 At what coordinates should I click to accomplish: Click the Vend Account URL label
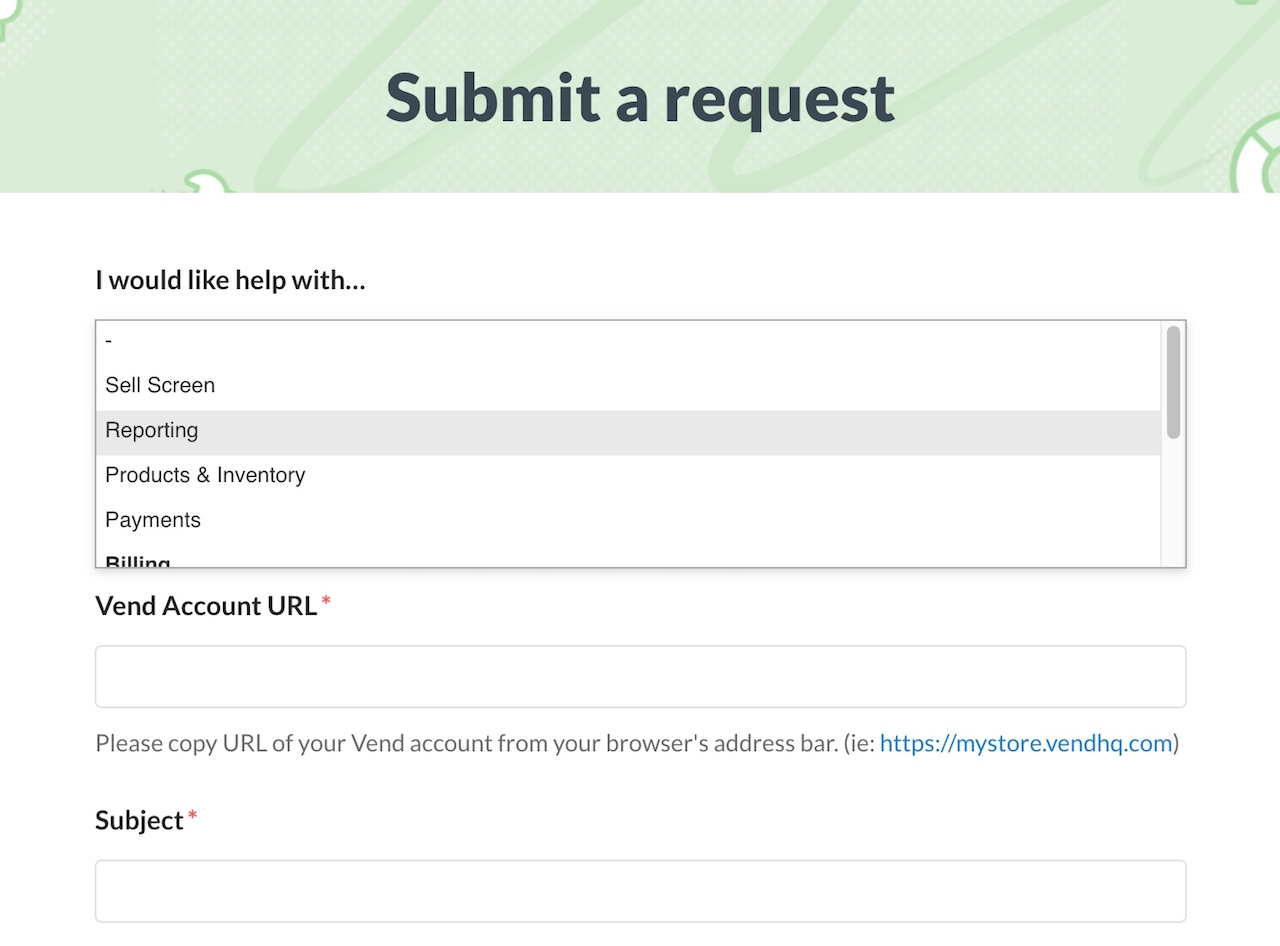pyautogui.click(x=206, y=606)
